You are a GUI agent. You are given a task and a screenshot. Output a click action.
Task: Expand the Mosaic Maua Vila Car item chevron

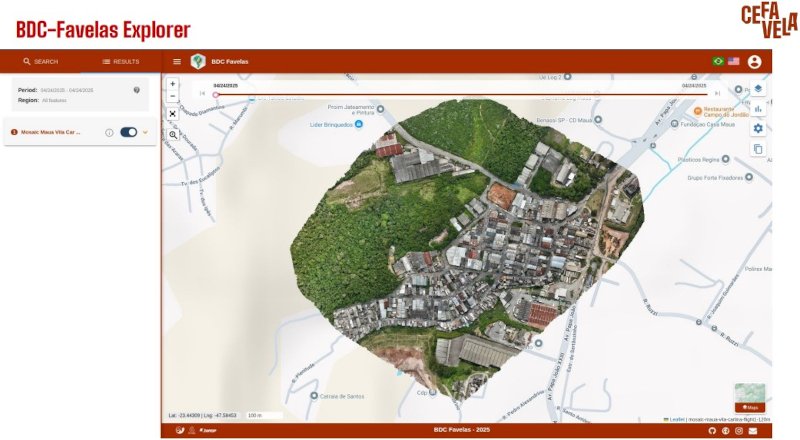(x=145, y=132)
